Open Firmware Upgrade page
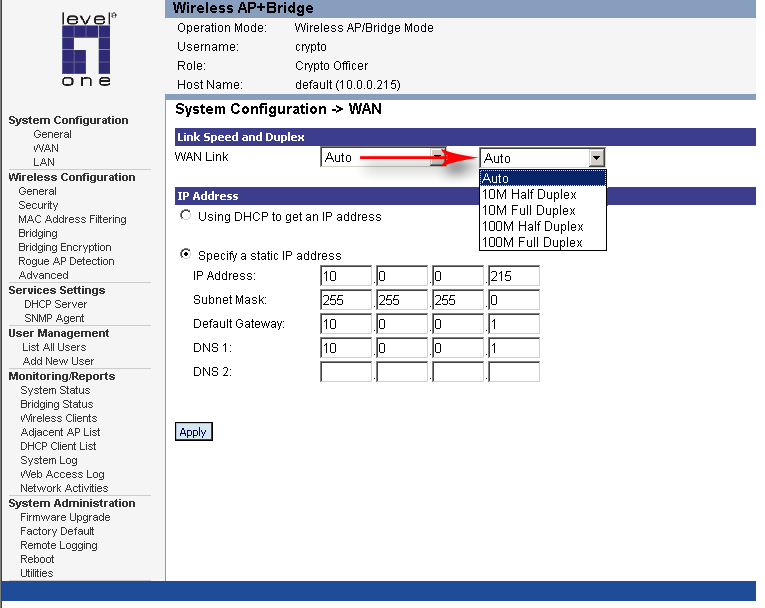Screen dimensions: 765x608 click(x=65, y=517)
